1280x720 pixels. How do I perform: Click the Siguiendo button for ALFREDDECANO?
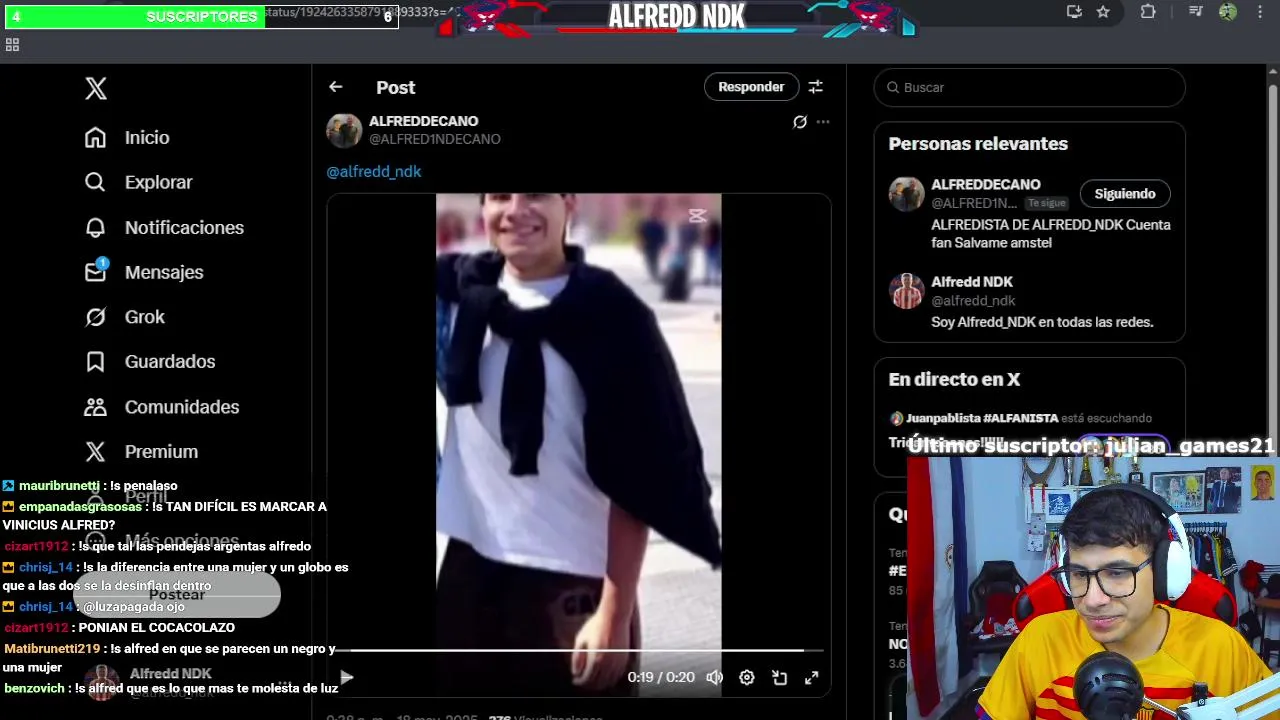pos(1125,194)
